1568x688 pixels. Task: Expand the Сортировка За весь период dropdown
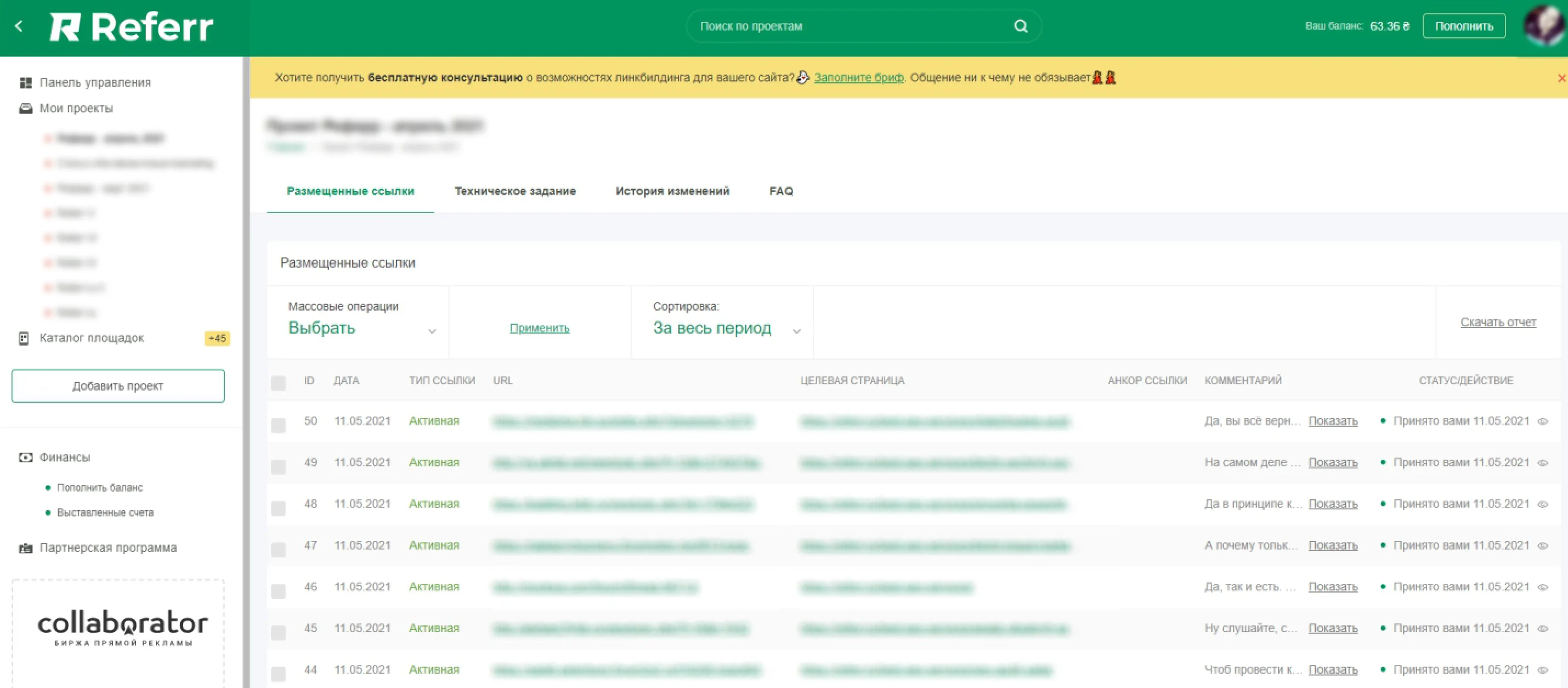click(x=726, y=328)
